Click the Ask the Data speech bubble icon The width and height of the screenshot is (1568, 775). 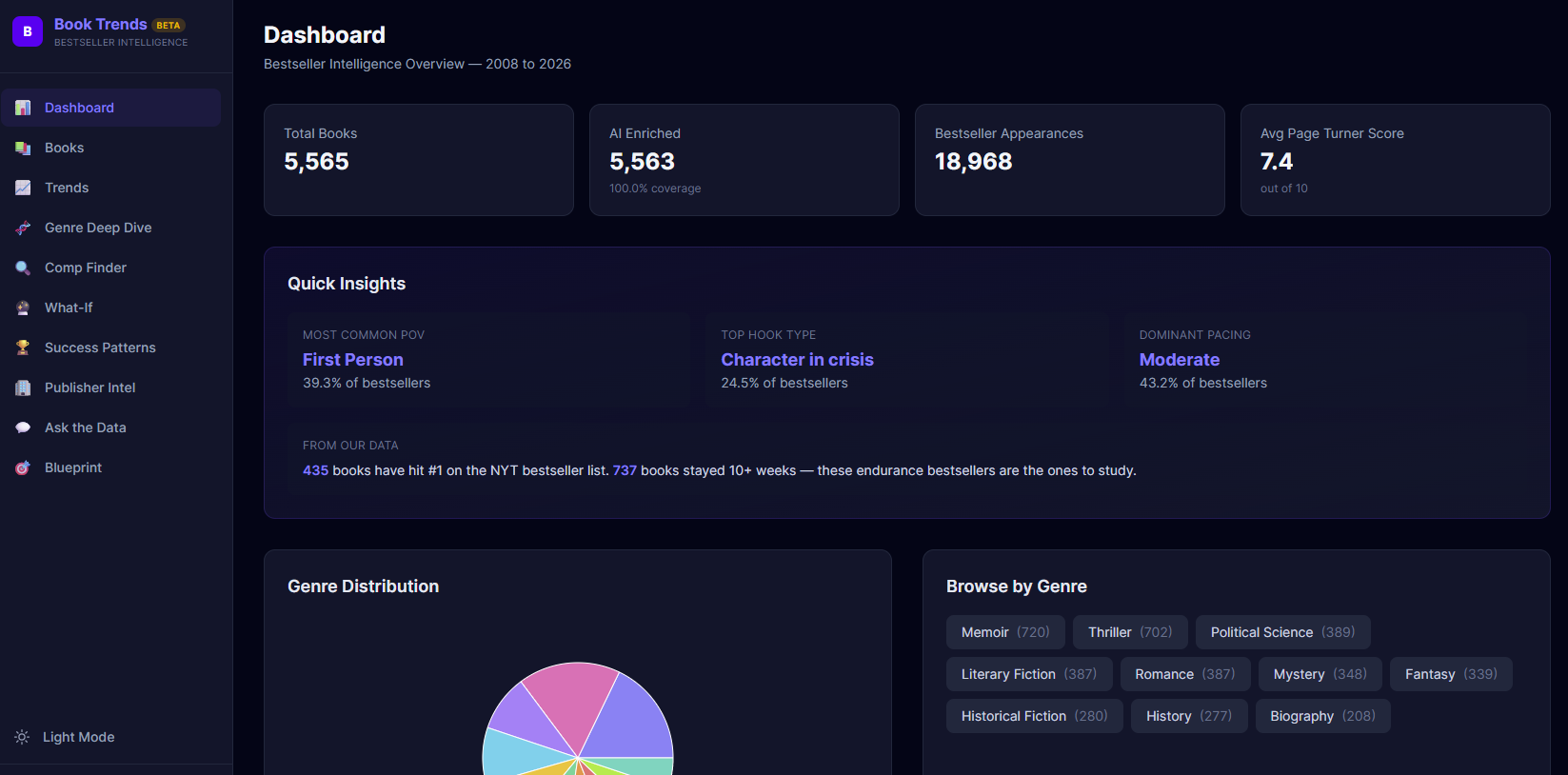[23, 427]
